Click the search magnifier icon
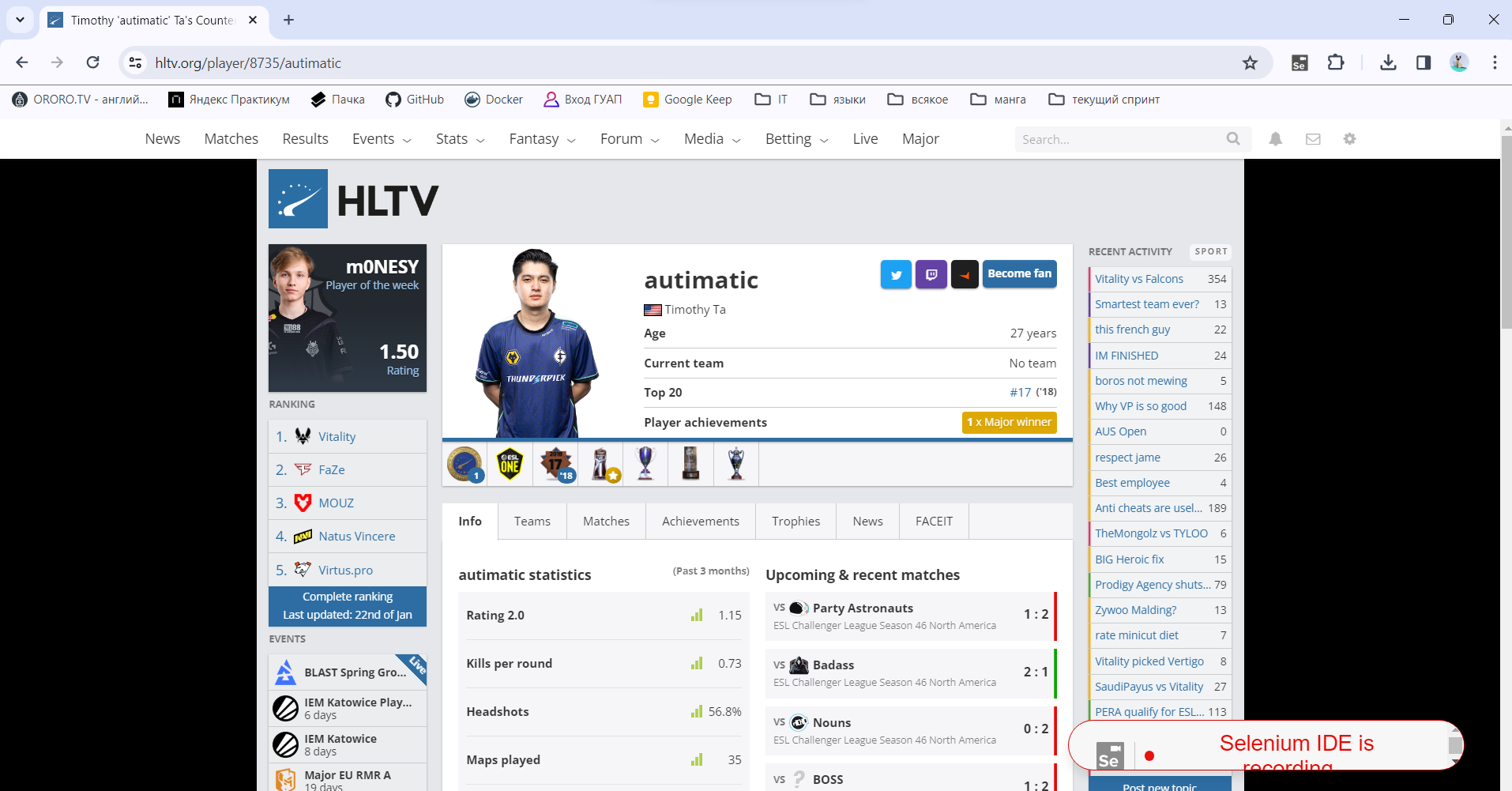The image size is (1512, 791). (1233, 139)
